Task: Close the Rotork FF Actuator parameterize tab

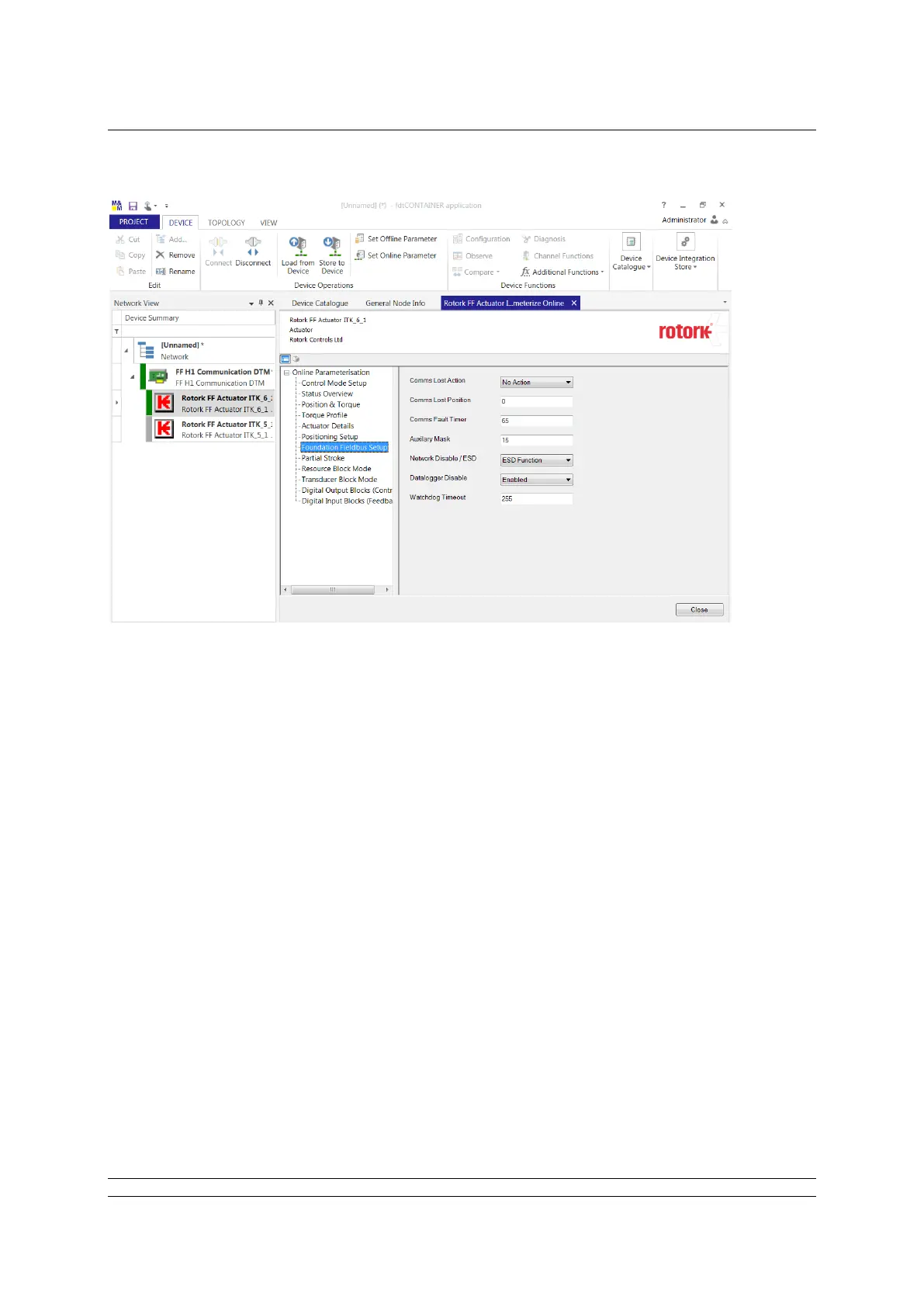Action: coord(574,303)
